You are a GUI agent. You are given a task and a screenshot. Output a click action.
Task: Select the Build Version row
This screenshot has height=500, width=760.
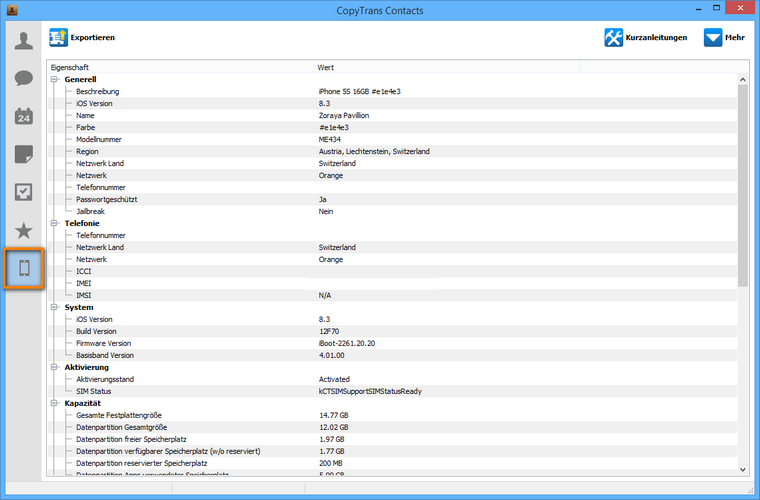coord(393,331)
